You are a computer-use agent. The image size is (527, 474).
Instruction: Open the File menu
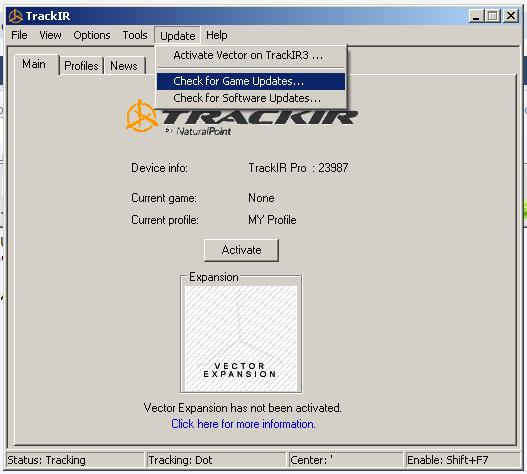19,35
